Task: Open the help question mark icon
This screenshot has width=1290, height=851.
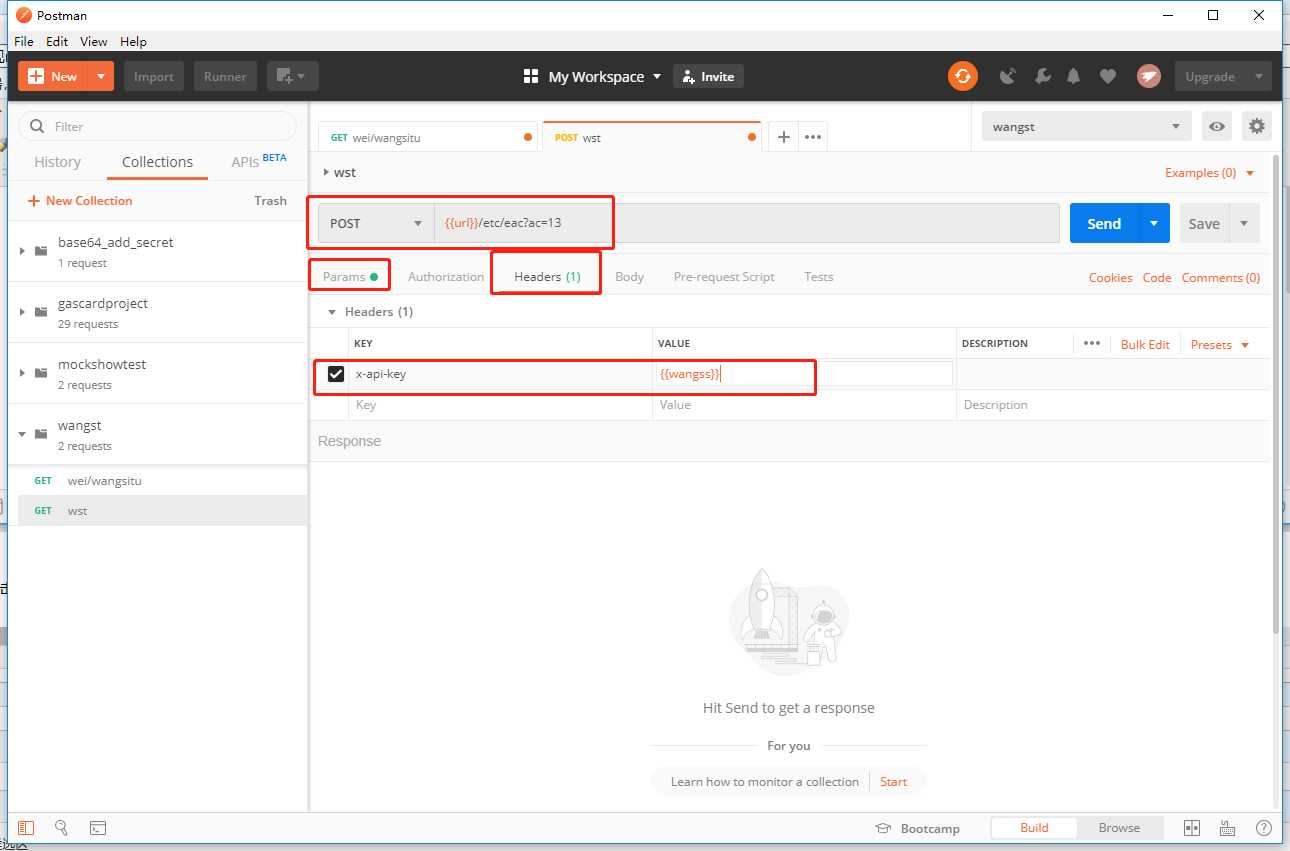Action: 1264,828
